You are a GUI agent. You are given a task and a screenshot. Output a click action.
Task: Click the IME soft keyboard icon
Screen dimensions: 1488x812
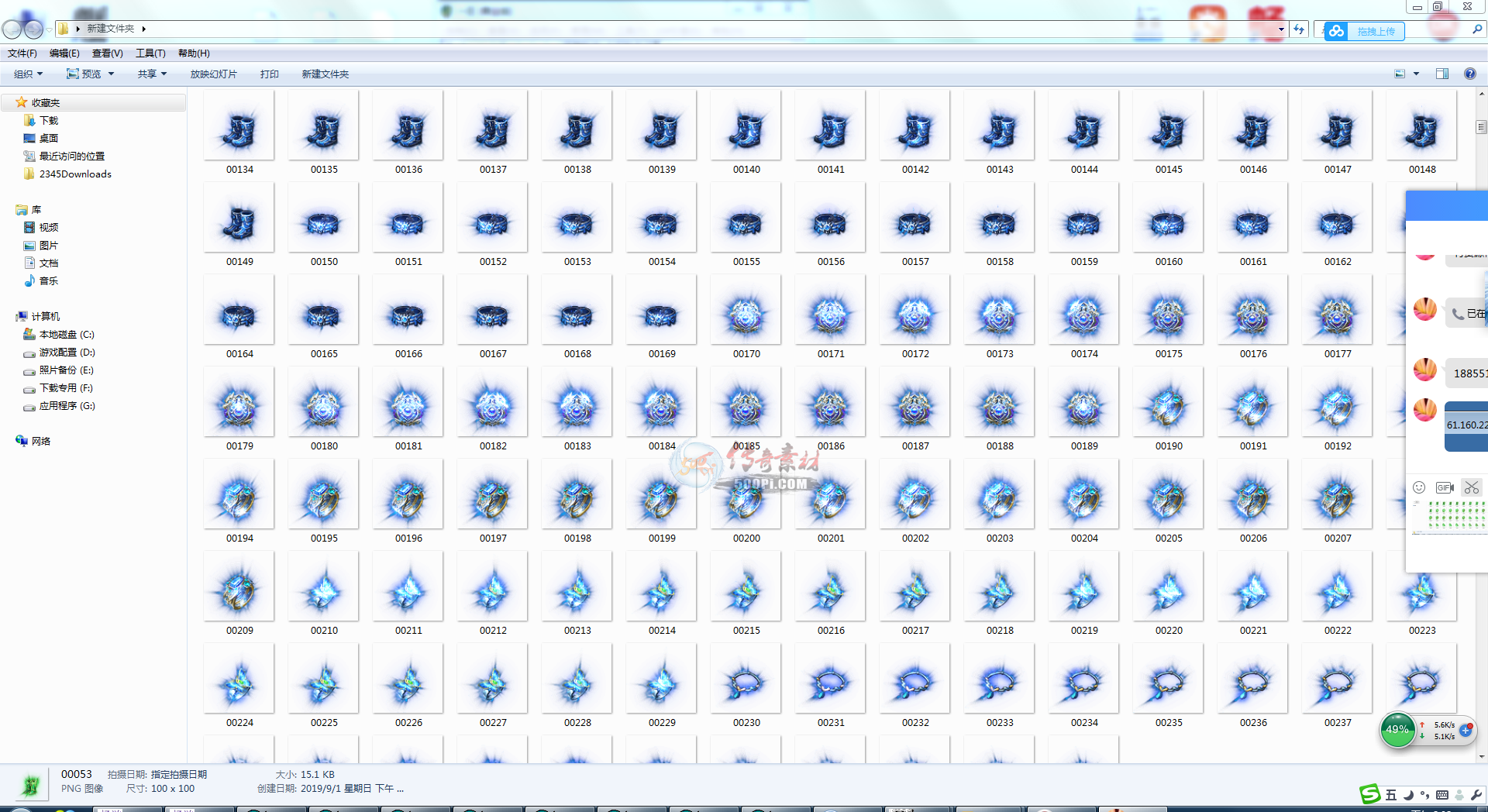1442,795
